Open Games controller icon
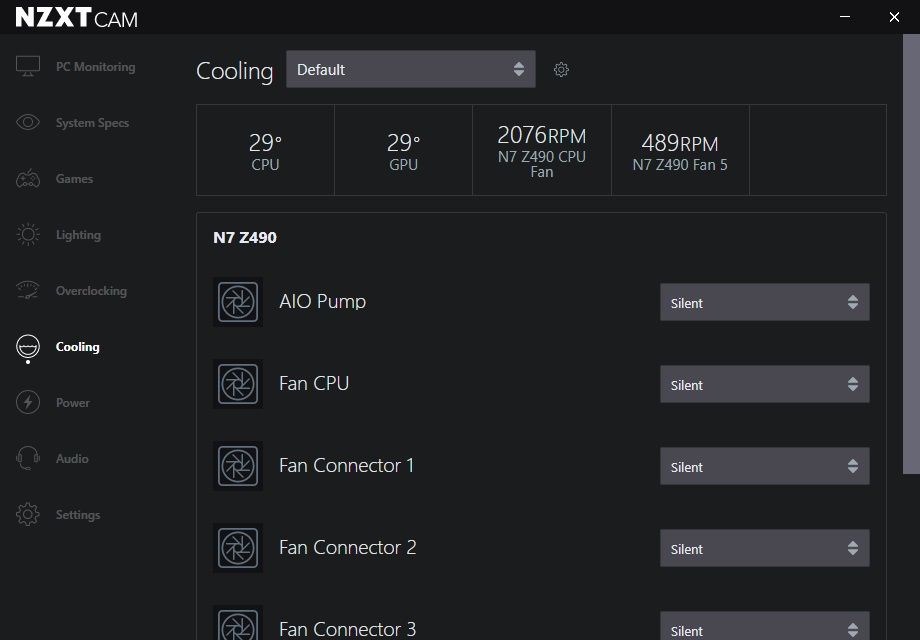This screenshot has width=920, height=640. pos(28,178)
